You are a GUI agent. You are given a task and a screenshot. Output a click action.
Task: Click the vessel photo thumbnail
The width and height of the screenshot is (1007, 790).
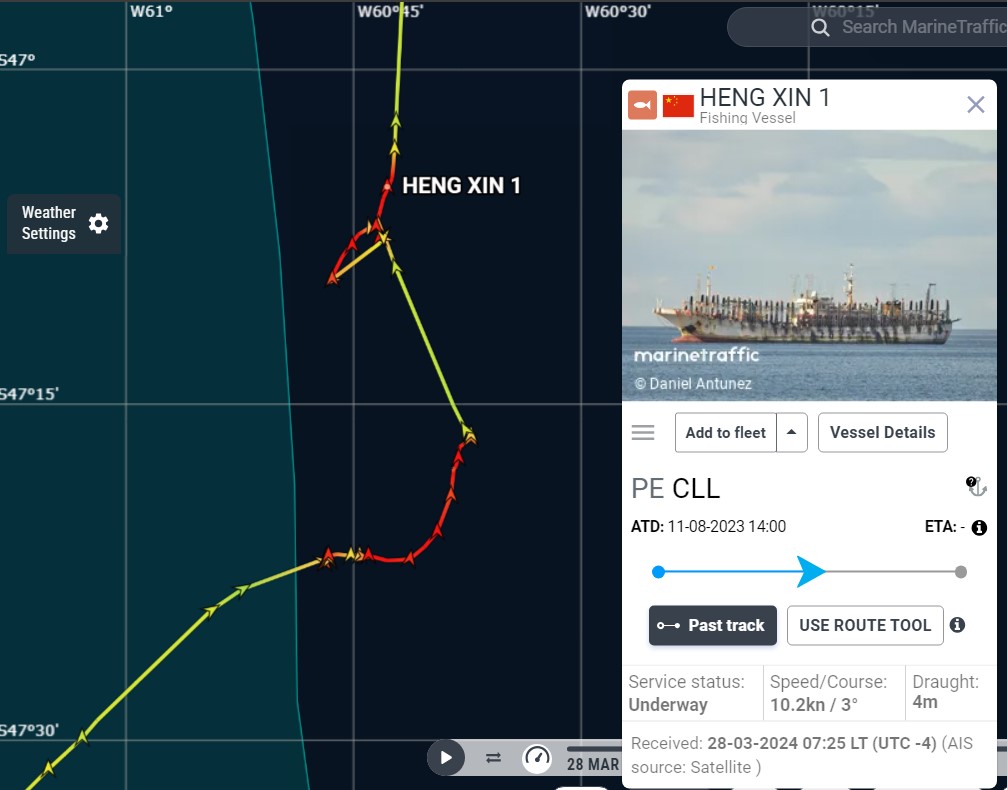pyautogui.click(x=809, y=265)
